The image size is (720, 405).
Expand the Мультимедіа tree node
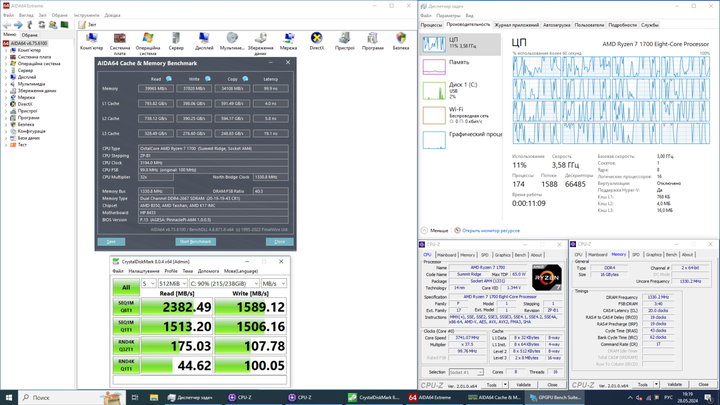pyautogui.click(x=6, y=84)
